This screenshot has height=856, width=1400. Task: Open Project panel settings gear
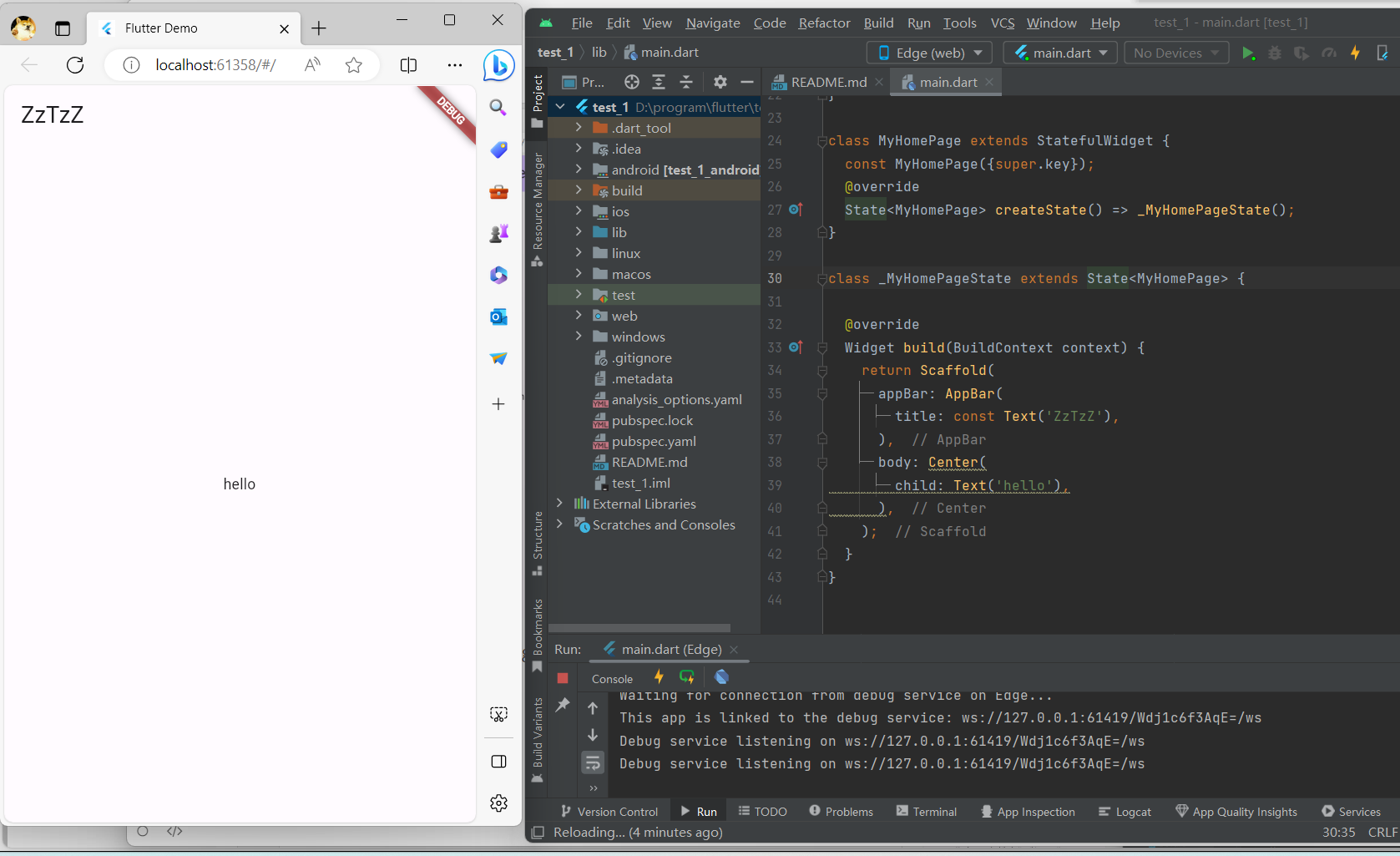pyautogui.click(x=720, y=82)
